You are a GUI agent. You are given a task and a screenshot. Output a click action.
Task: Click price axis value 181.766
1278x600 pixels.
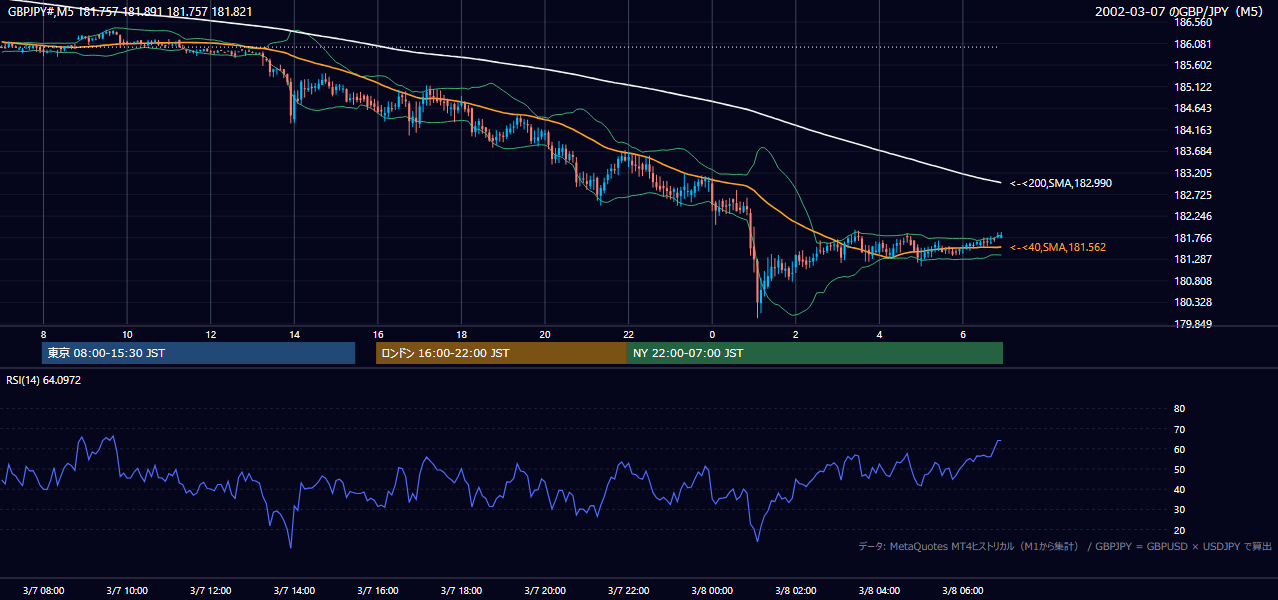pos(1192,238)
